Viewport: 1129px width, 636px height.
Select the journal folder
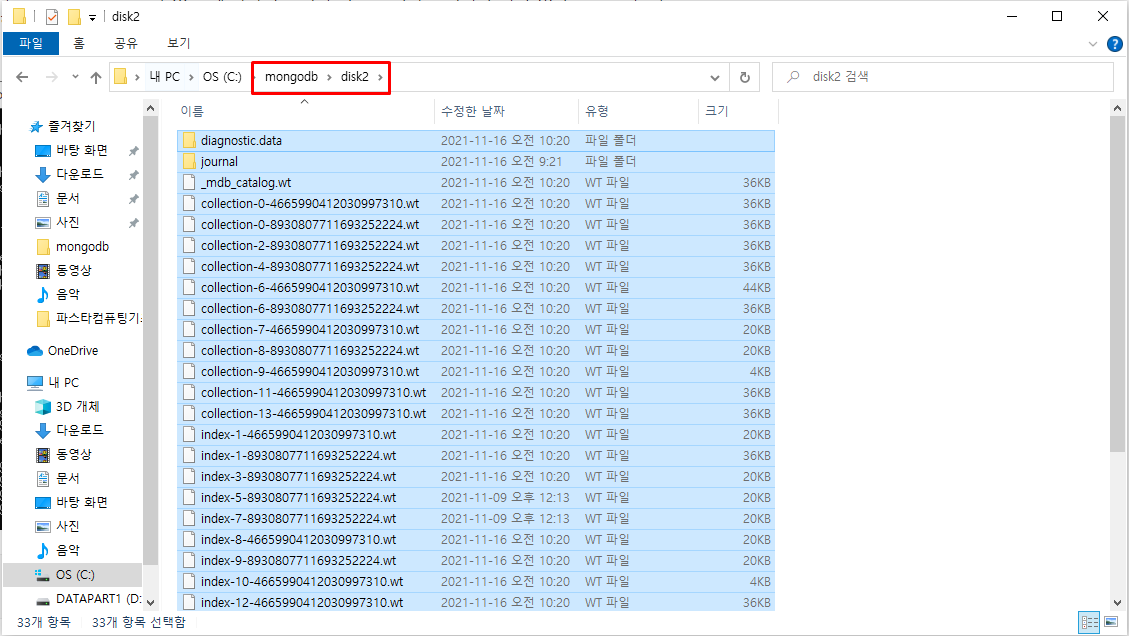[x=475, y=161]
